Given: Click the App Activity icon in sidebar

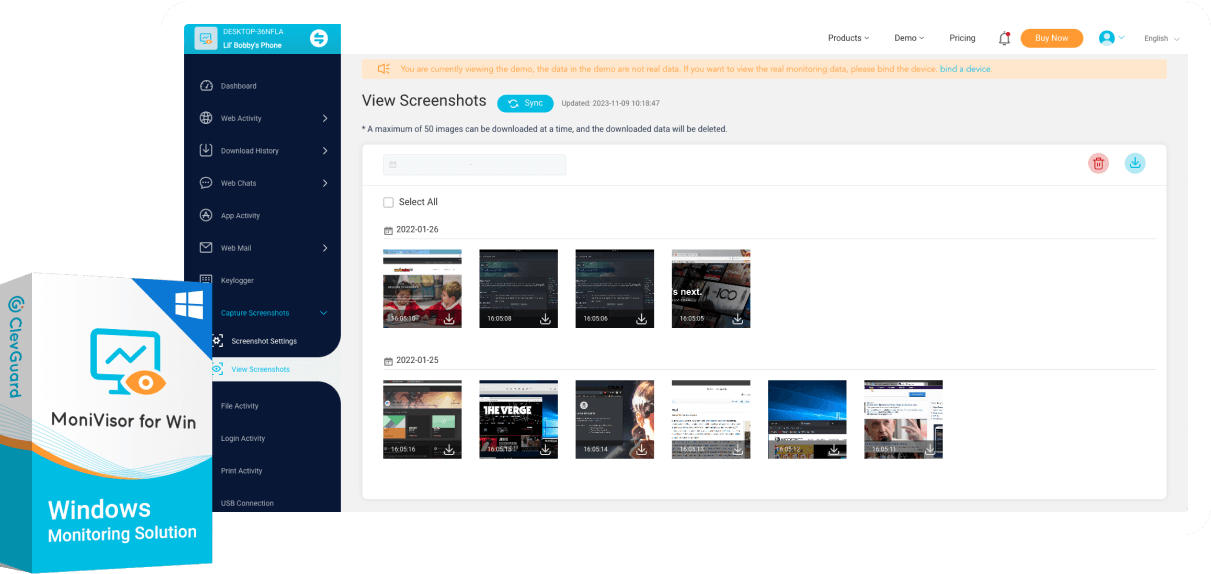Looking at the screenshot, I should click(x=206, y=215).
